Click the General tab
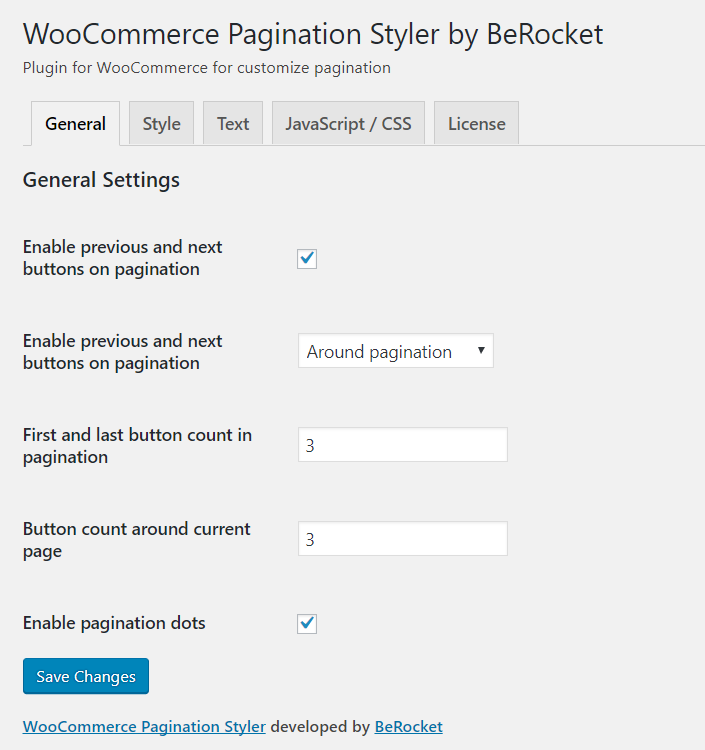This screenshot has height=750, width=705. [x=76, y=123]
